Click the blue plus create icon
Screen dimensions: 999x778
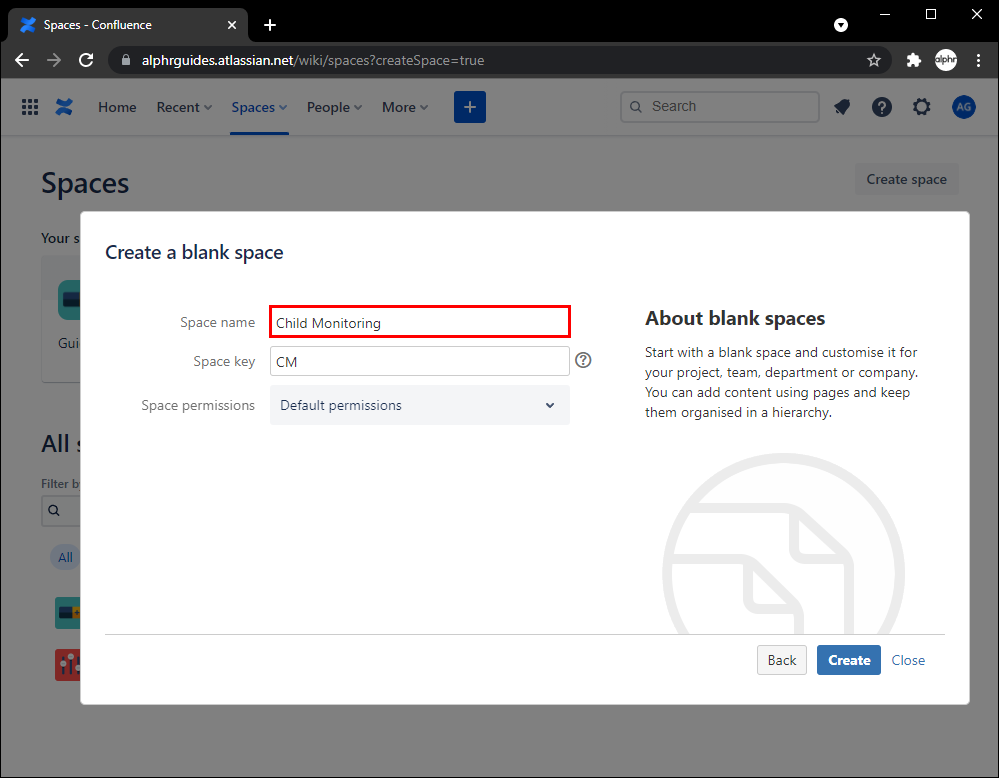[x=469, y=107]
